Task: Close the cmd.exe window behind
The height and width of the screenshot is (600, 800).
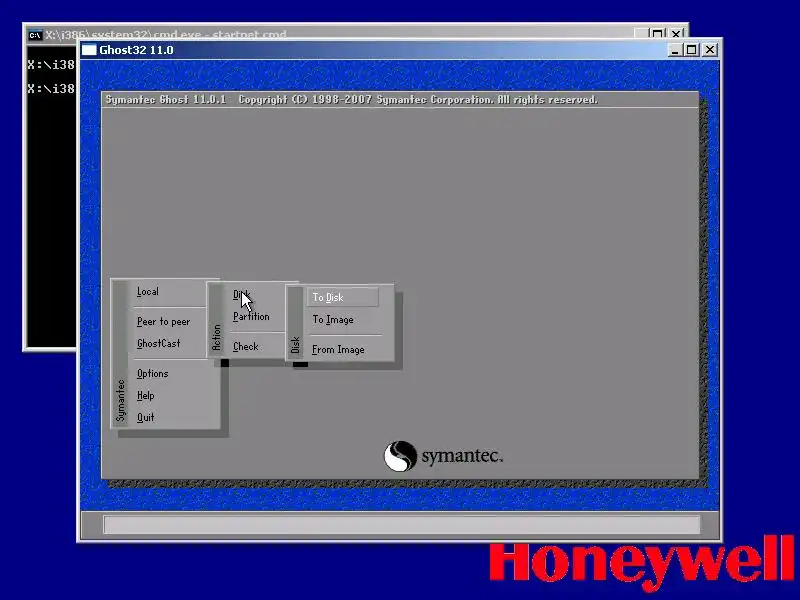Action: click(x=676, y=34)
